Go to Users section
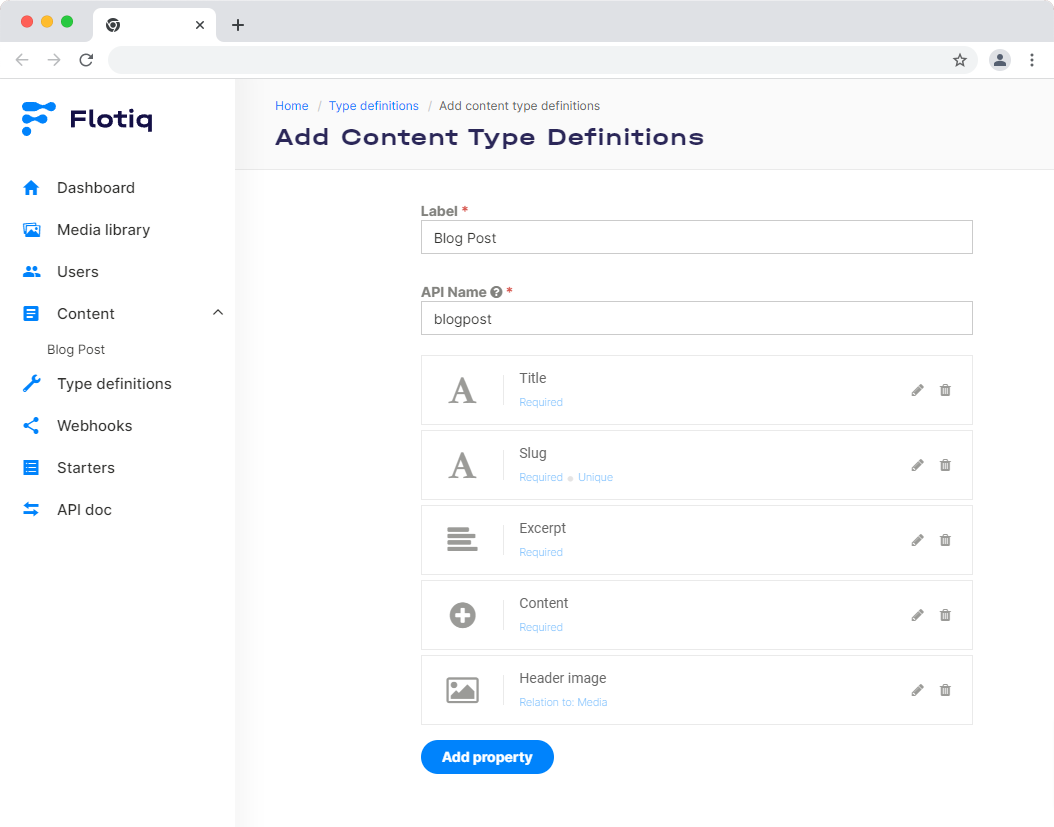Screen dimensions: 1054x827 pyautogui.click(x=78, y=272)
